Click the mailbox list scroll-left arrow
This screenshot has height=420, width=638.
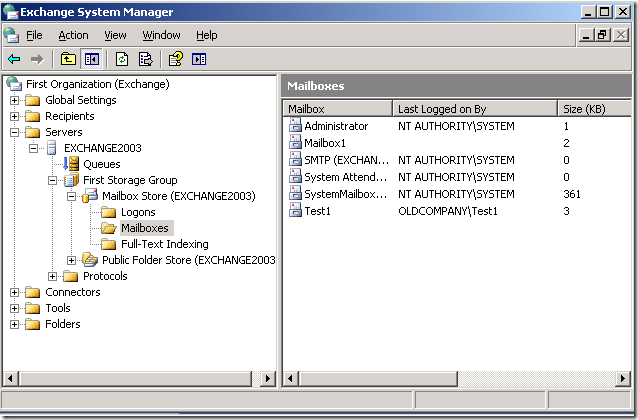291,378
